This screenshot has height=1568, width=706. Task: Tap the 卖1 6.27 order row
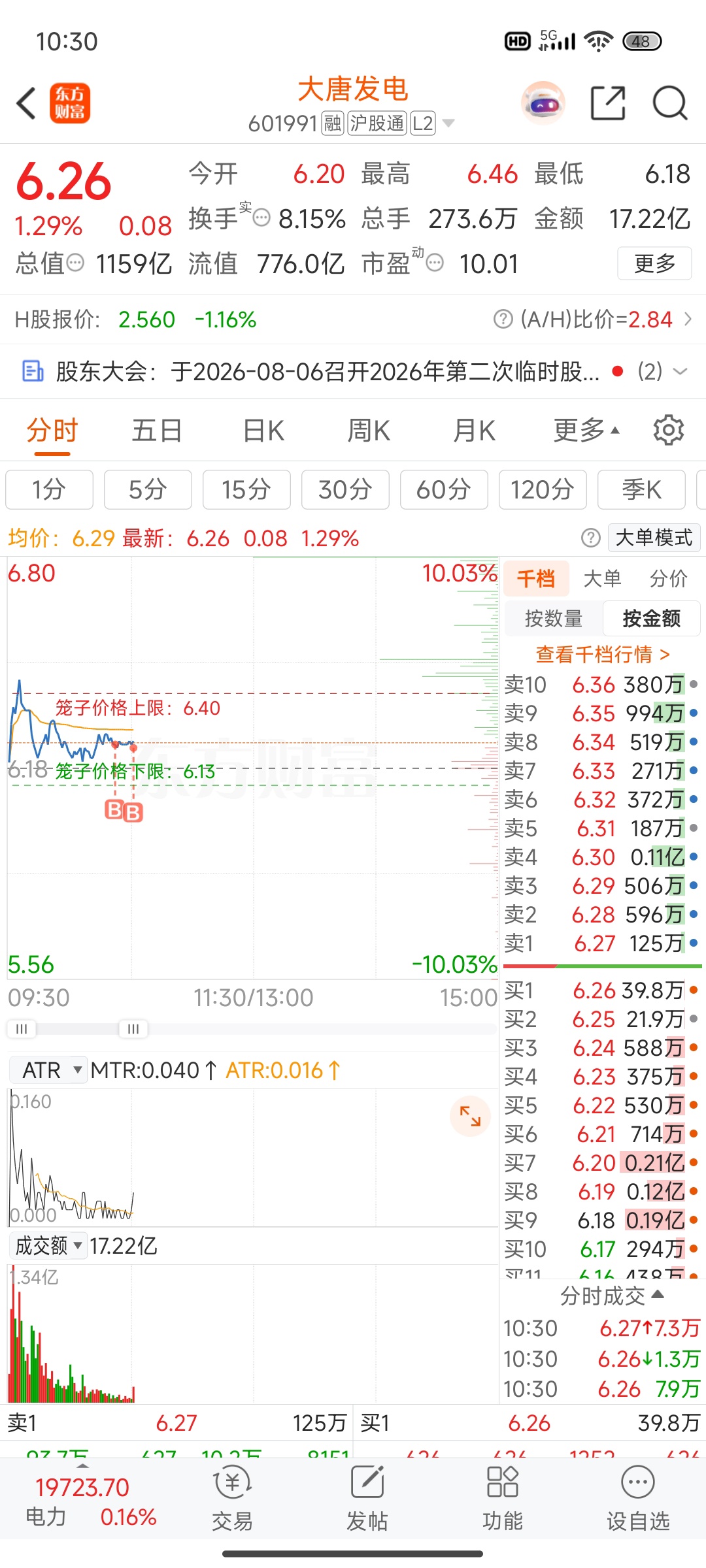602,943
